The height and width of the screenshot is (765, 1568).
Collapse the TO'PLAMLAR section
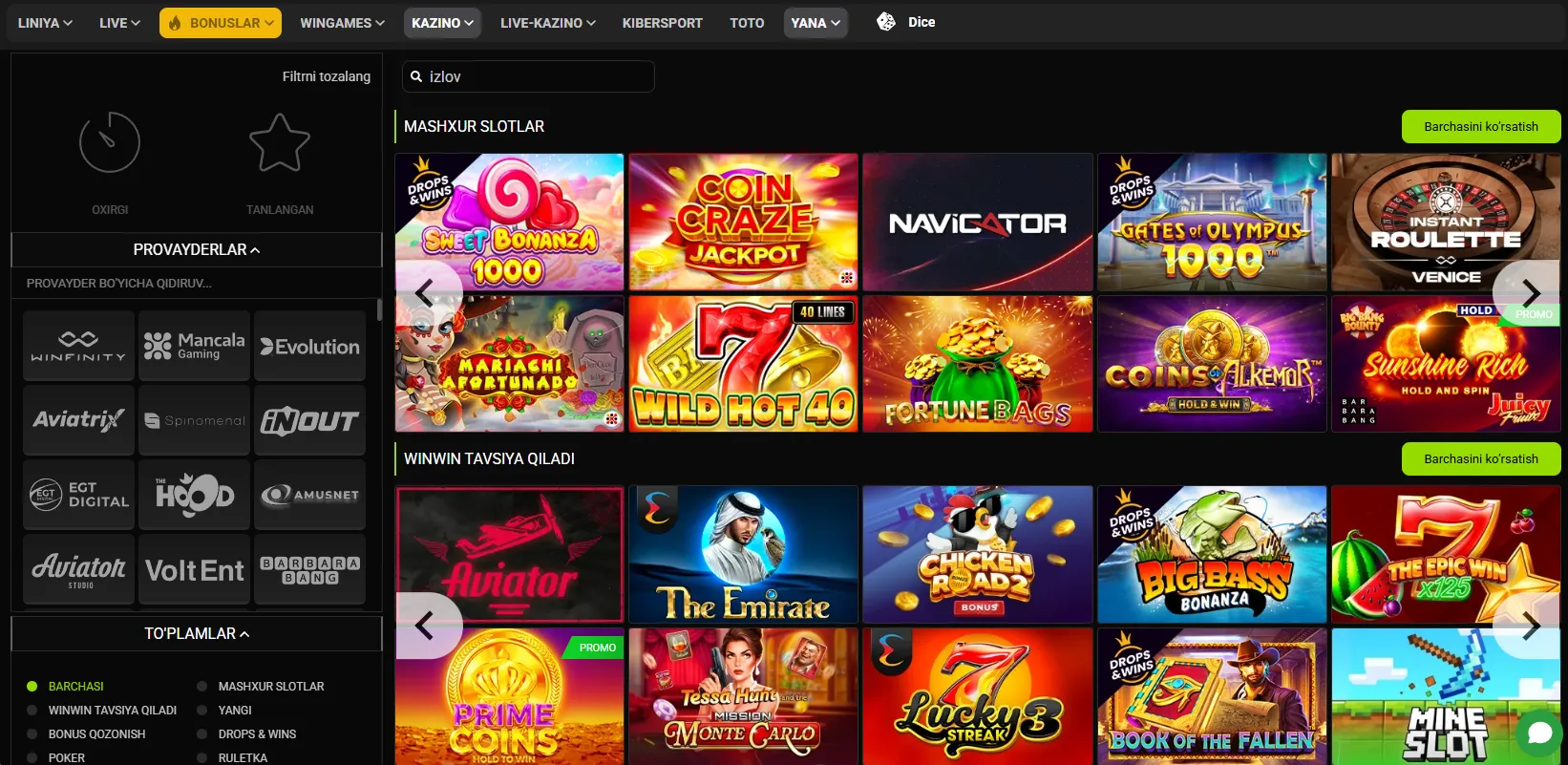197,633
